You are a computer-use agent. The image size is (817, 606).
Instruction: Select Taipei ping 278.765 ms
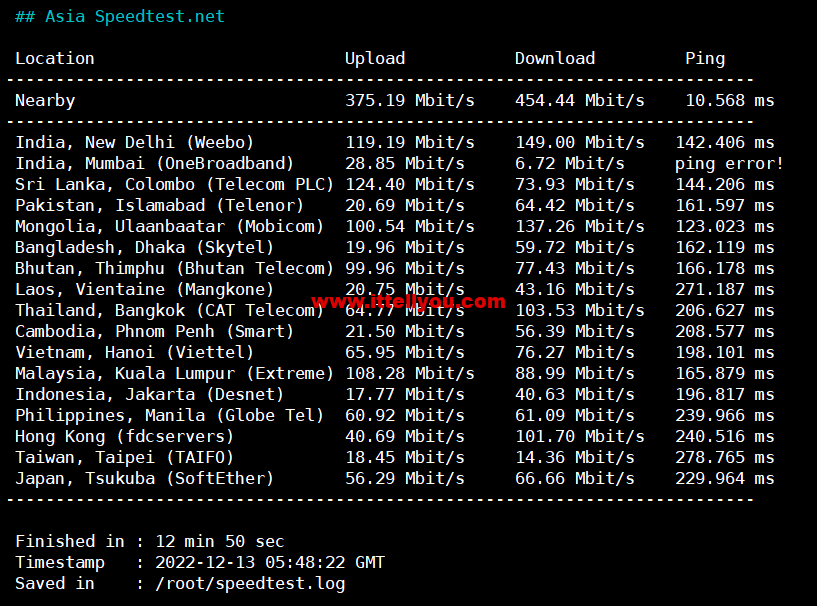725,457
